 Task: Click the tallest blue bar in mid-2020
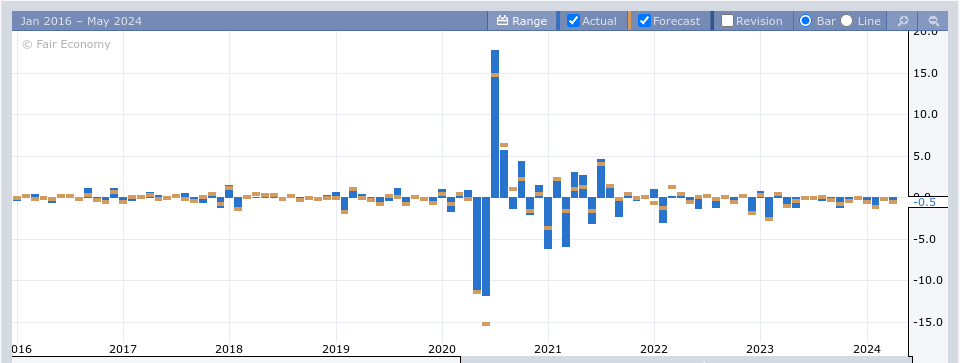(x=495, y=124)
